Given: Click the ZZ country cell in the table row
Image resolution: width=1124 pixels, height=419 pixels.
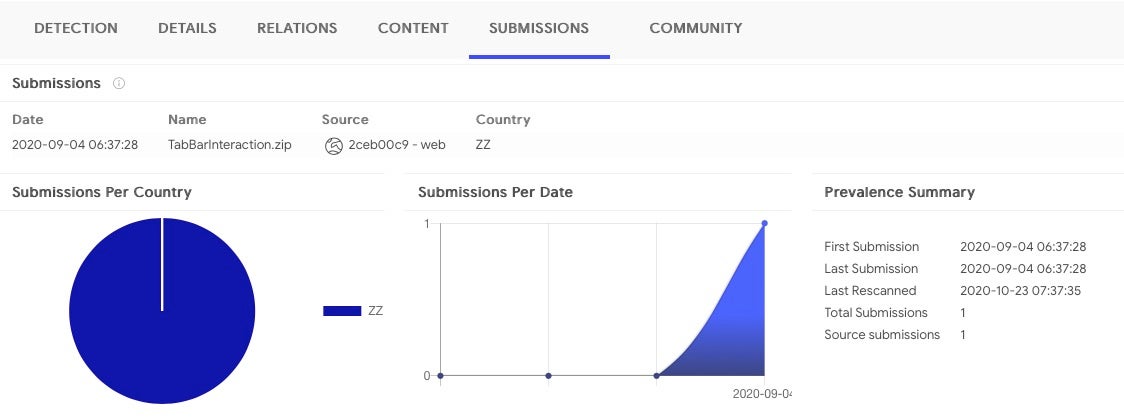Looking at the screenshot, I should (484, 145).
